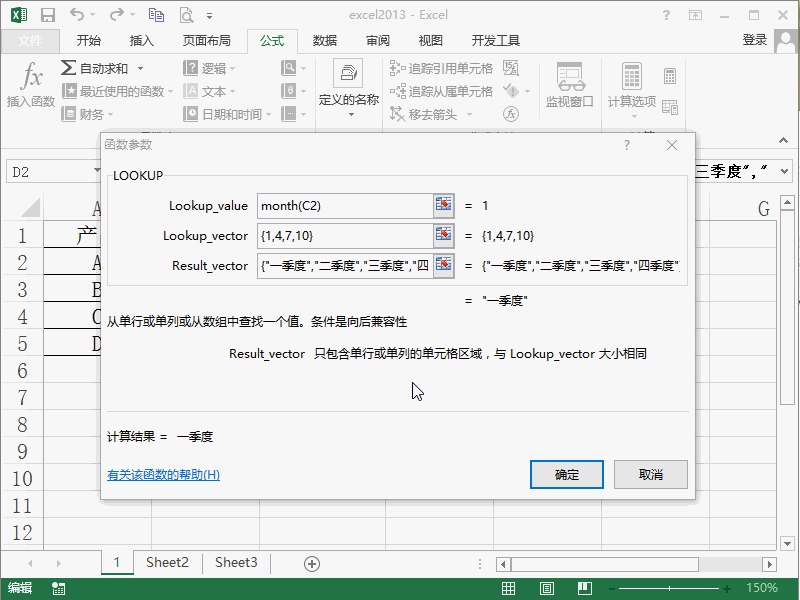
Task: Click the Redo arrow icon
Action: pyautogui.click(x=116, y=15)
